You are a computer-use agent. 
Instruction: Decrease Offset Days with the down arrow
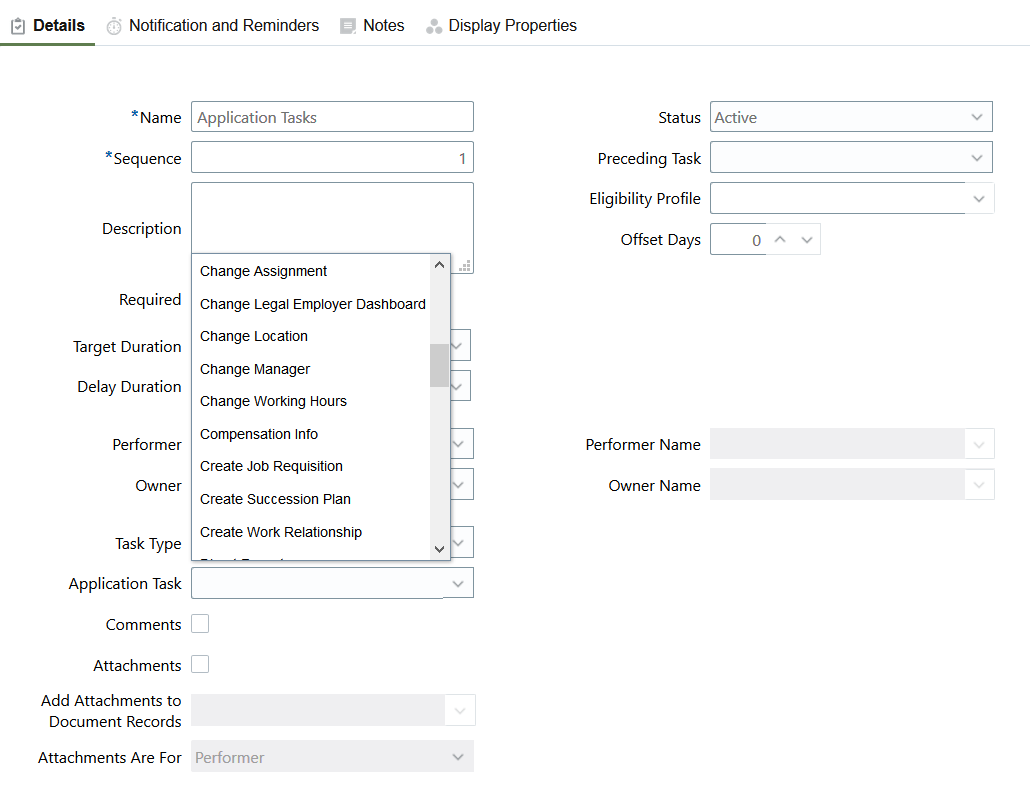[x=807, y=240]
